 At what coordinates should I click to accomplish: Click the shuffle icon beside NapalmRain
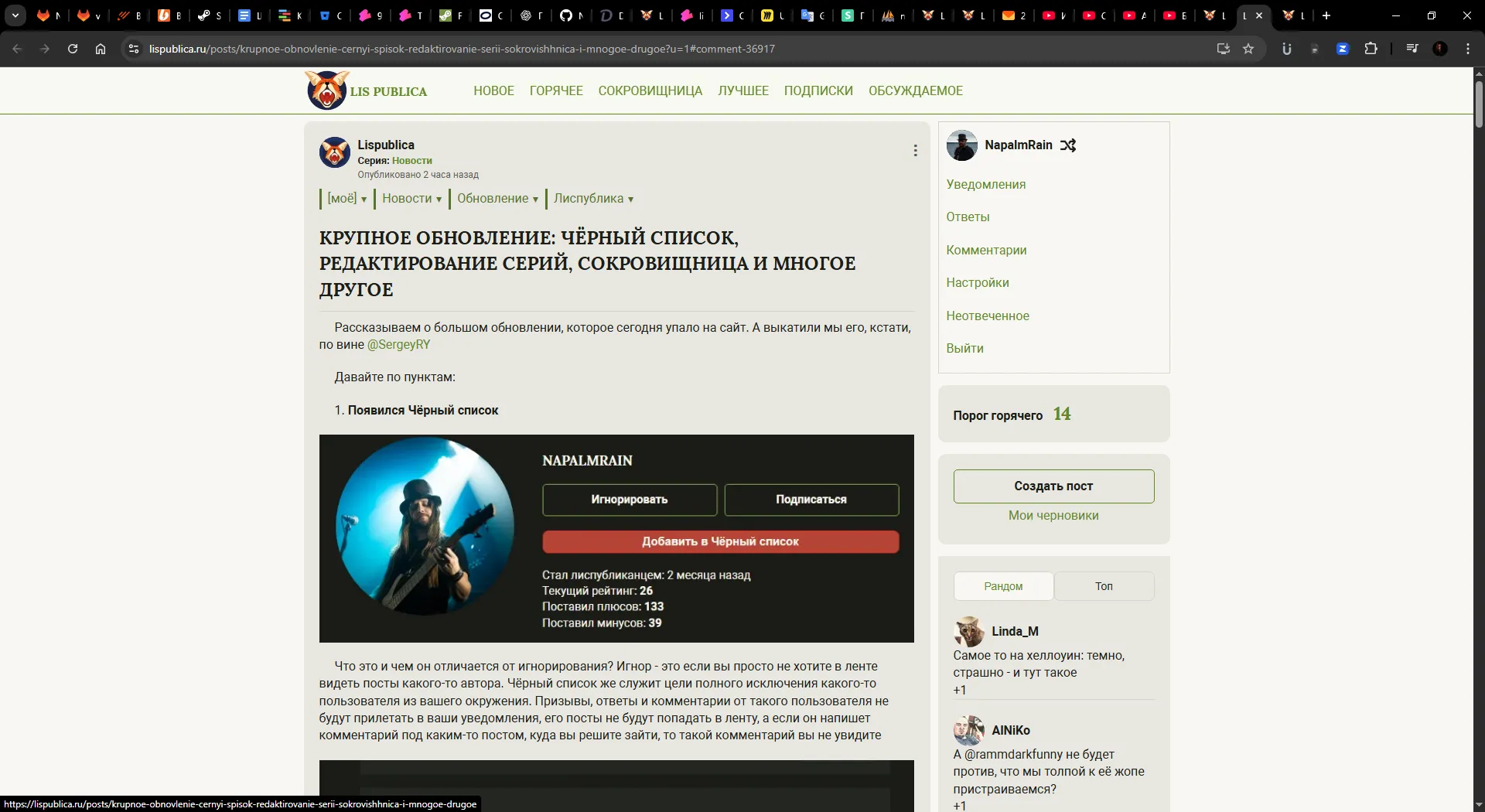pyautogui.click(x=1068, y=145)
